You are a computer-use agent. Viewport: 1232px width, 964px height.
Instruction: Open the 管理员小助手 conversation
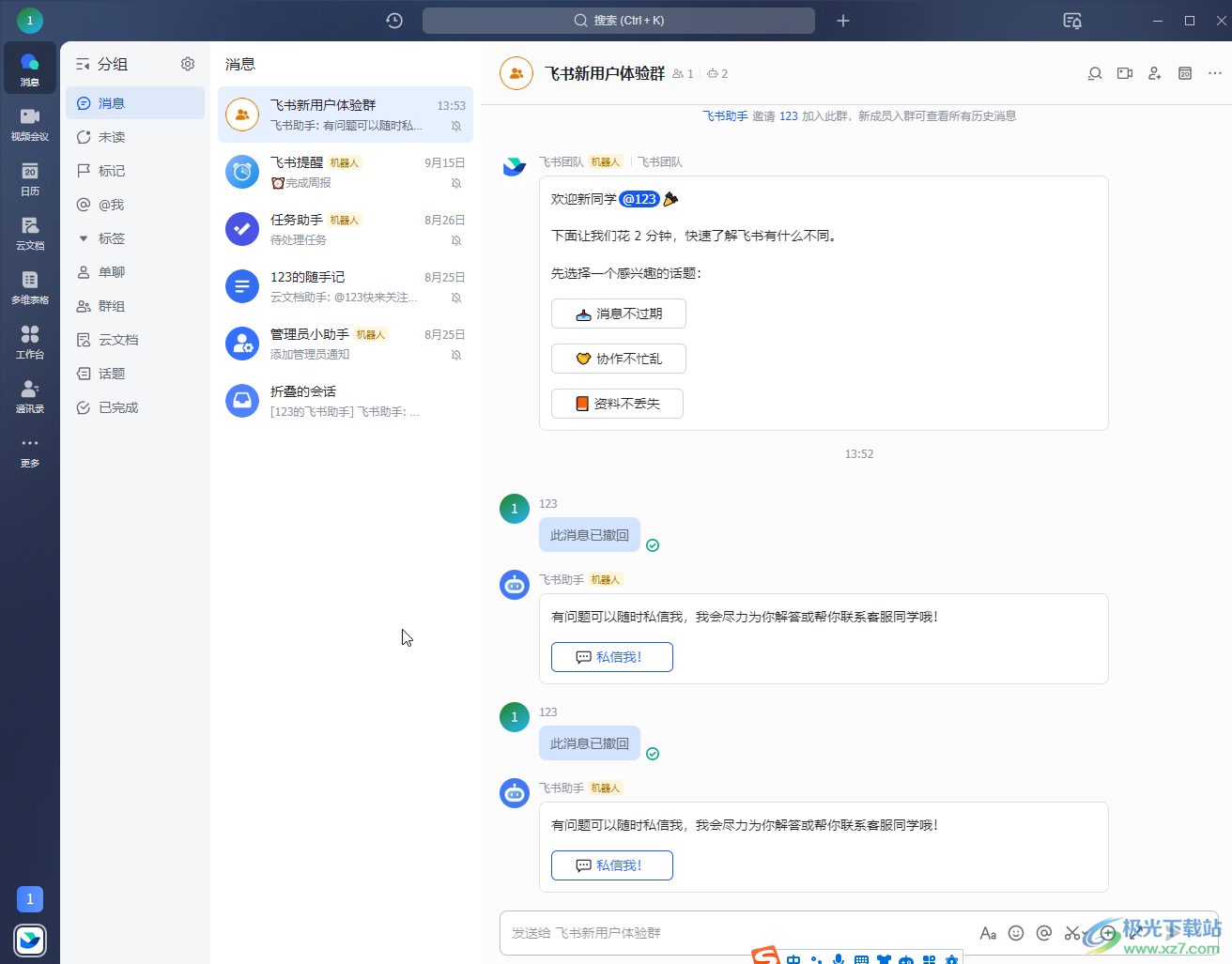click(346, 344)
